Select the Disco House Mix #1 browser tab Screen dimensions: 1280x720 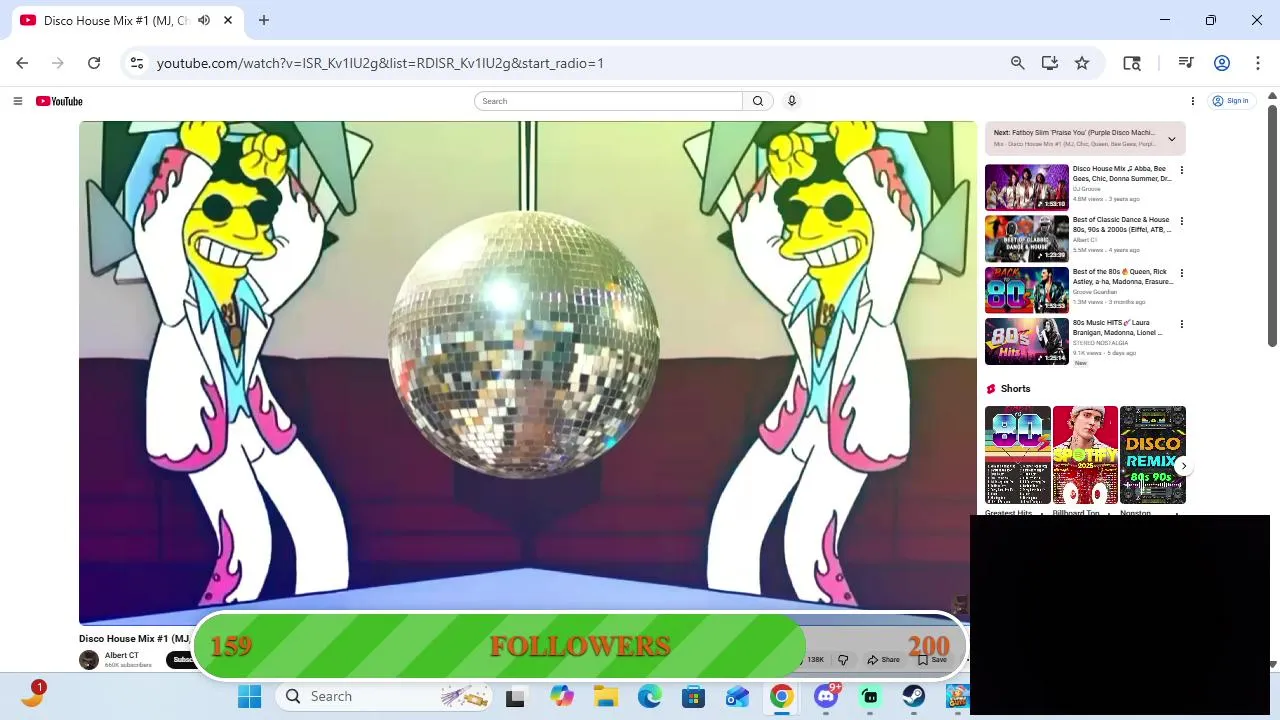[127, 20]
